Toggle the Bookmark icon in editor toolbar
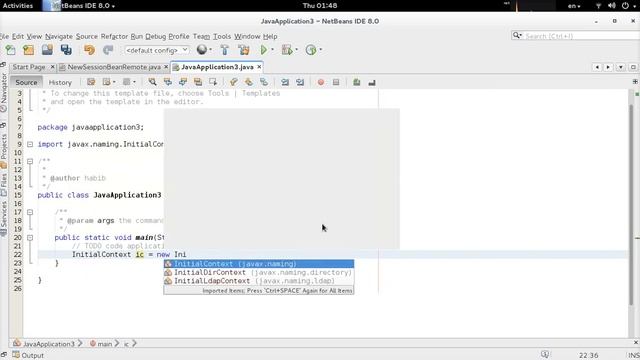 [264, 82]
